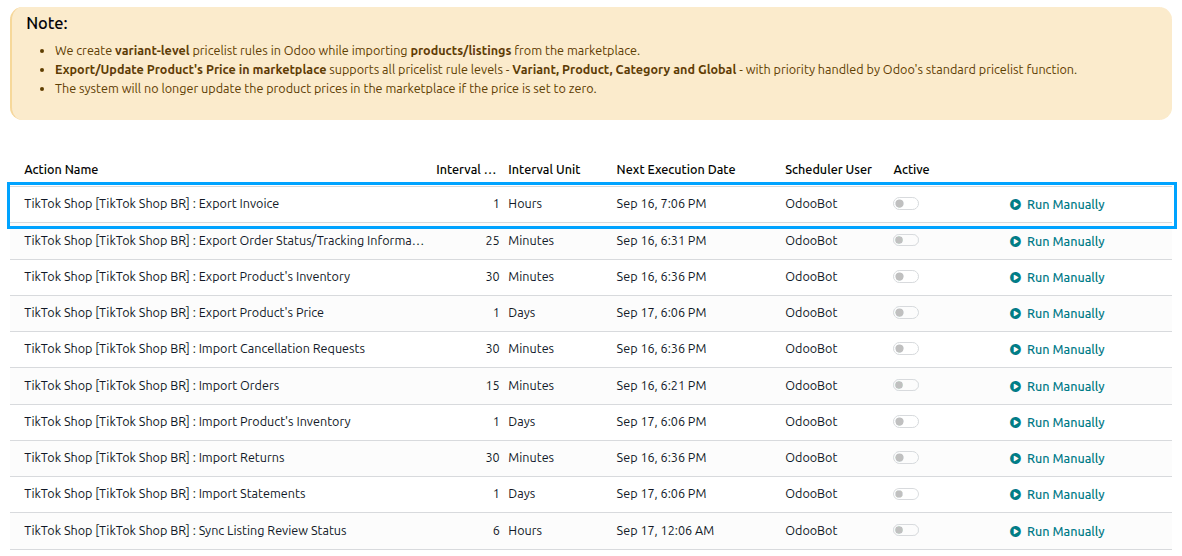Click 'OdooBot' user in Export Invoice row
Viewport: 1182px width, 556px height.
click(x=811, y=204)
